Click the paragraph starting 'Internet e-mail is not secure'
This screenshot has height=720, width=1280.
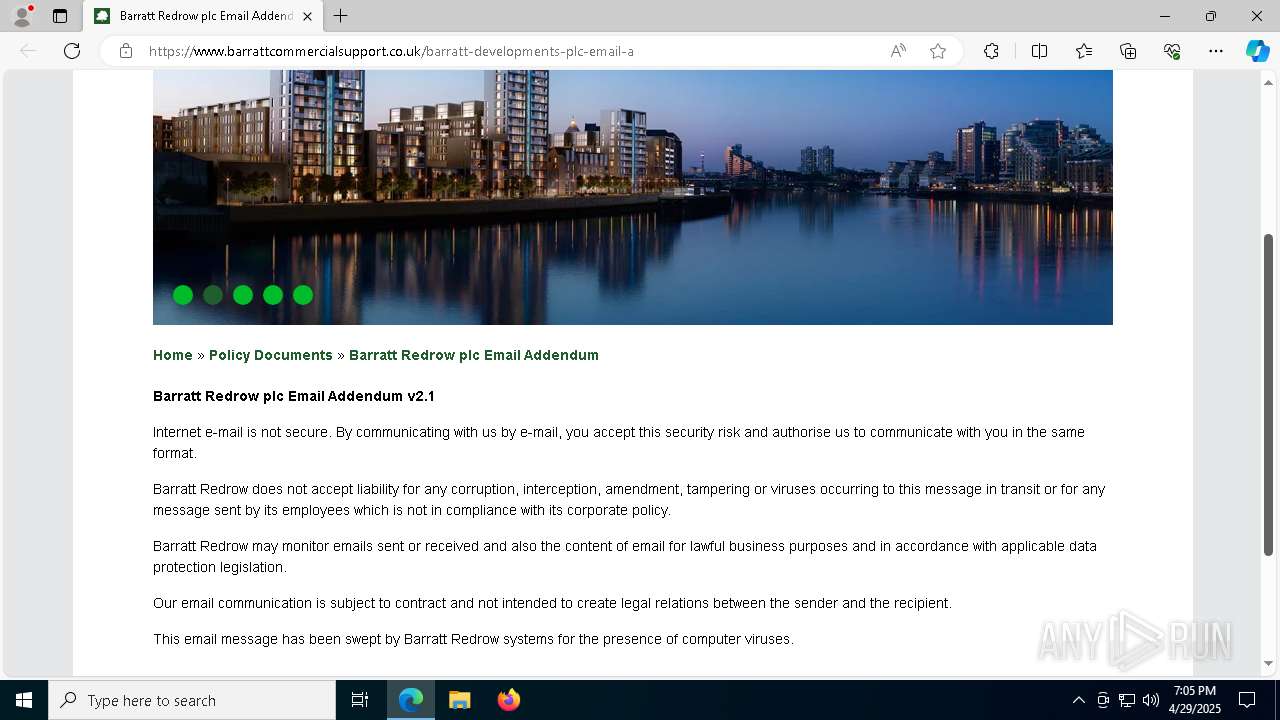pyautogui.click(x=619, y=443)
